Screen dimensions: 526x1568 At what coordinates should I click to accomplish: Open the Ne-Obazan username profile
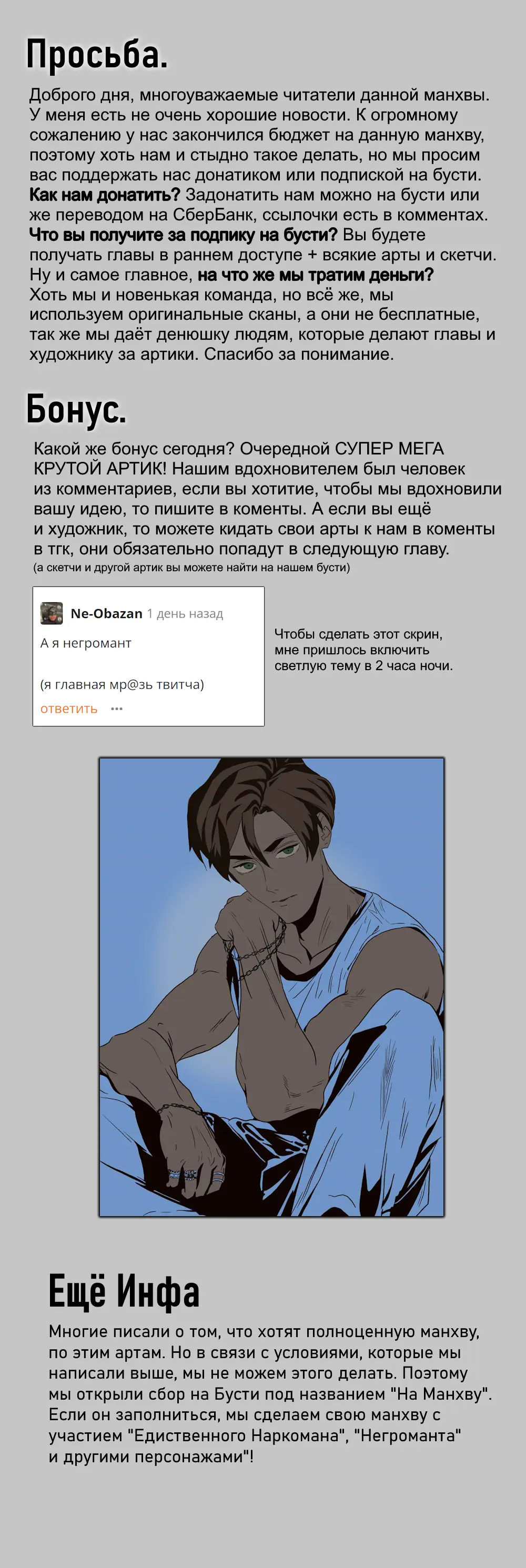[x=107, y=613]
